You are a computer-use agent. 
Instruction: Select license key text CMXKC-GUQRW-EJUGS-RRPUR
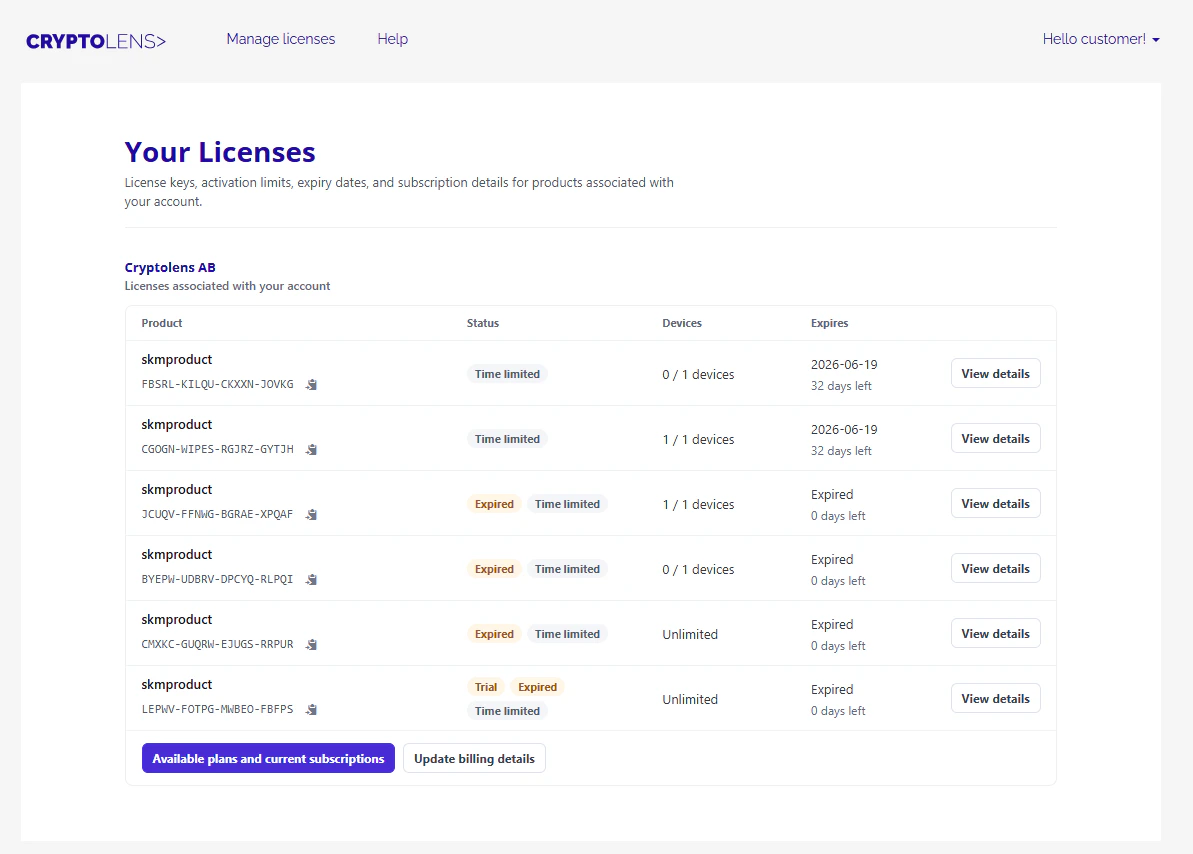pyautogui.click(x=218, y=645)
